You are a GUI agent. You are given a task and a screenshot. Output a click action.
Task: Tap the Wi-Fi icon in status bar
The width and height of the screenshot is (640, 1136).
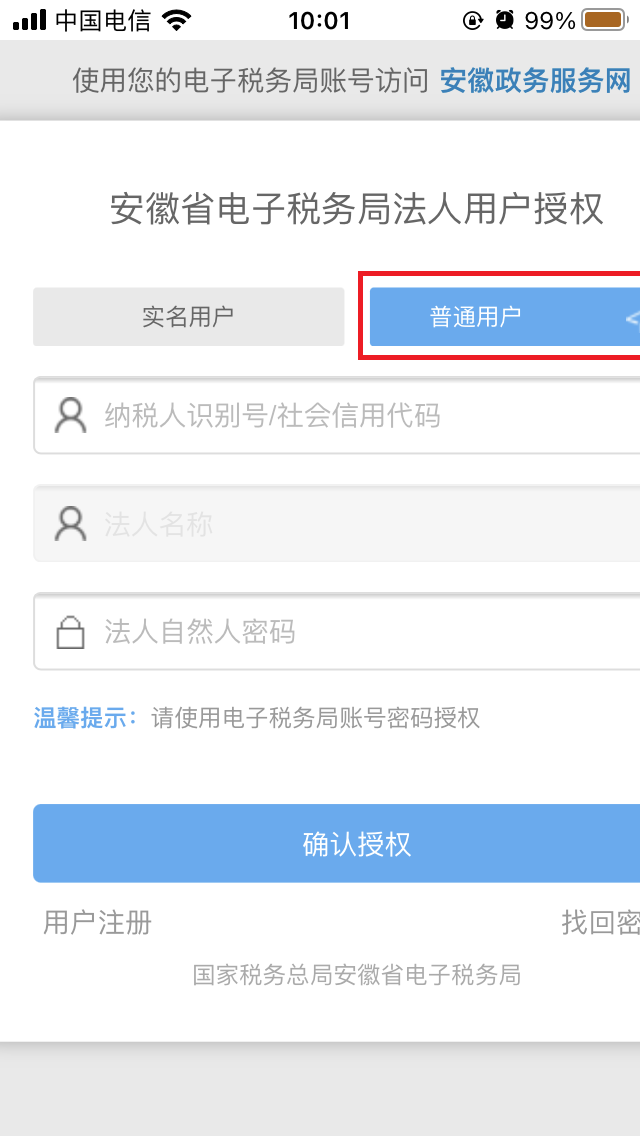coord(176,20)
